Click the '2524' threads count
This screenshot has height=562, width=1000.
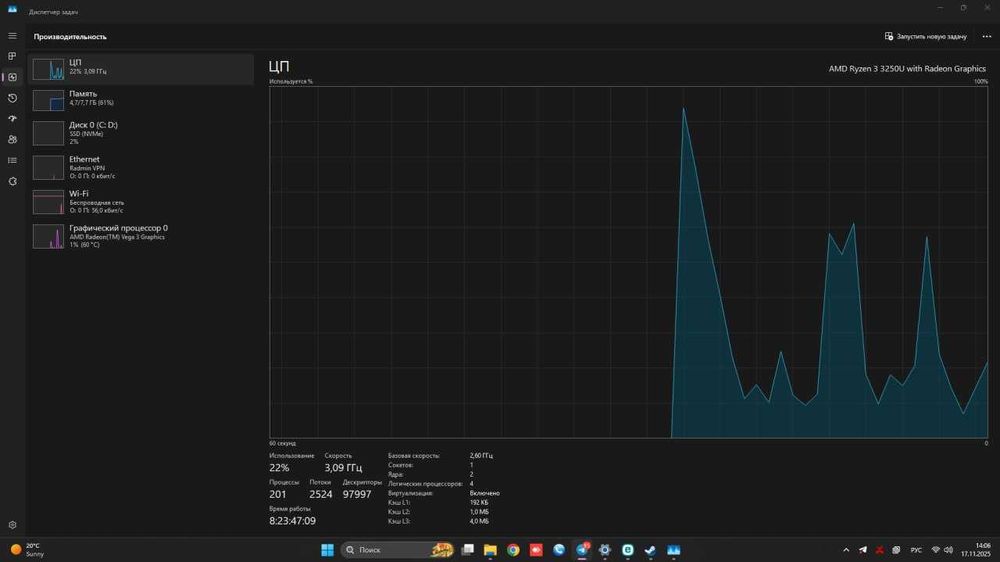[321, 494]
